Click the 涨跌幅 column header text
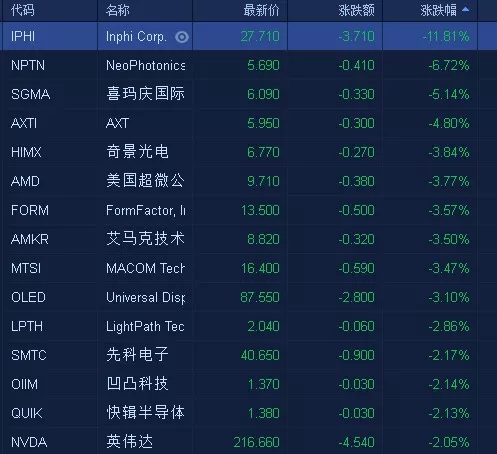Screen dimensions: 497x454 click(438, 10)
